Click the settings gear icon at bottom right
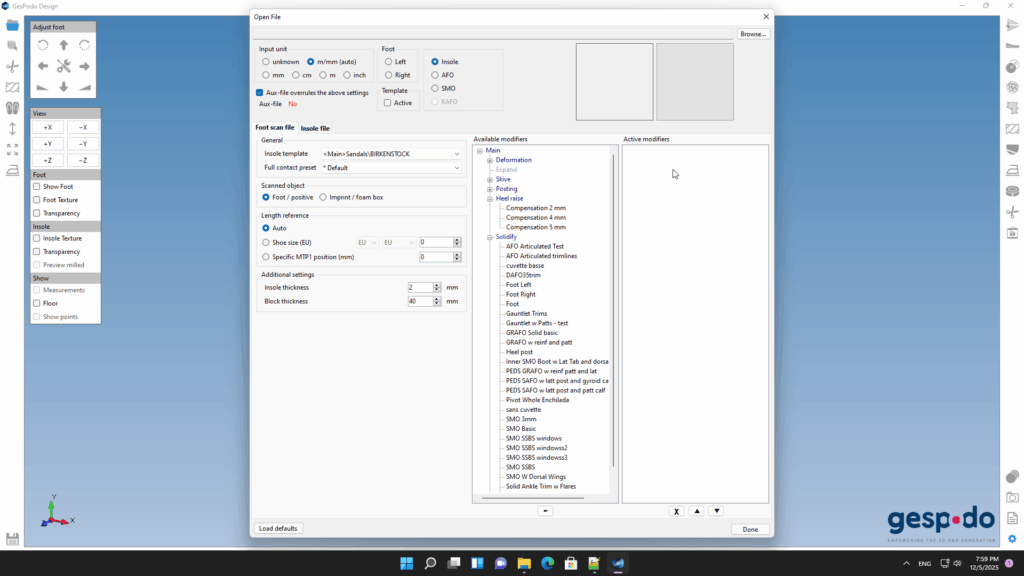This screenshot has width=1024, height=576. [x=1012, y=539]
